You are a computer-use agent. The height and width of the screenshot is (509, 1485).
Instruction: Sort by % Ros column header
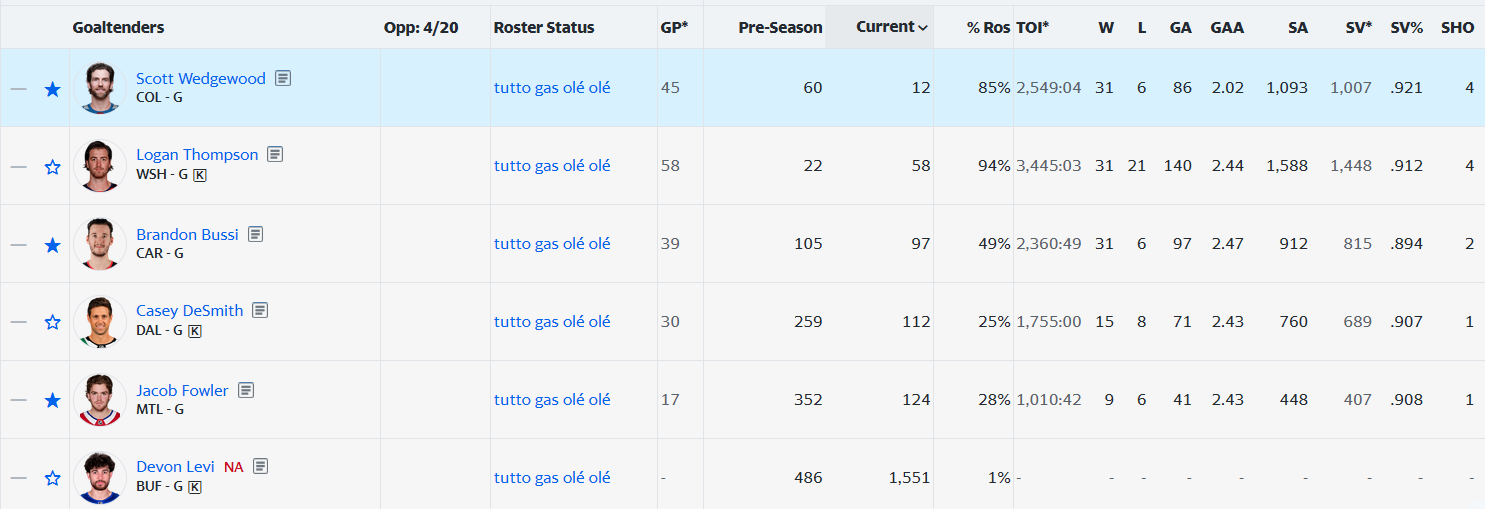click(x=989, y=28)
